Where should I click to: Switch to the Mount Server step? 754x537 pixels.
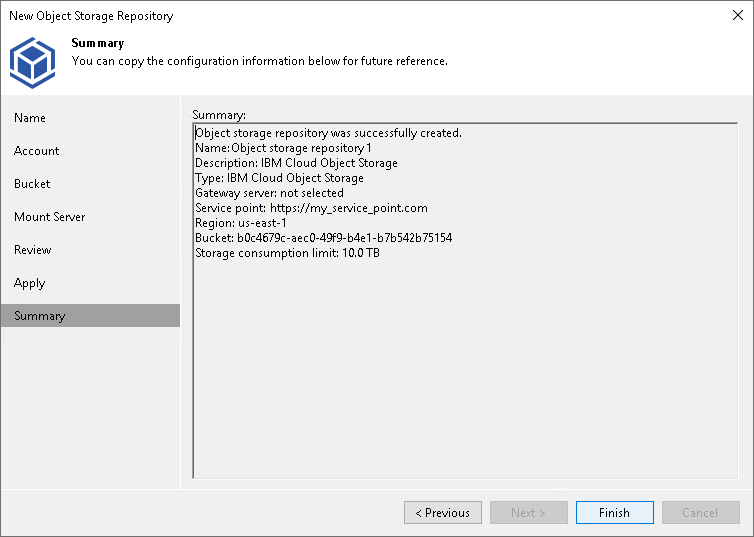coord(50,217)
